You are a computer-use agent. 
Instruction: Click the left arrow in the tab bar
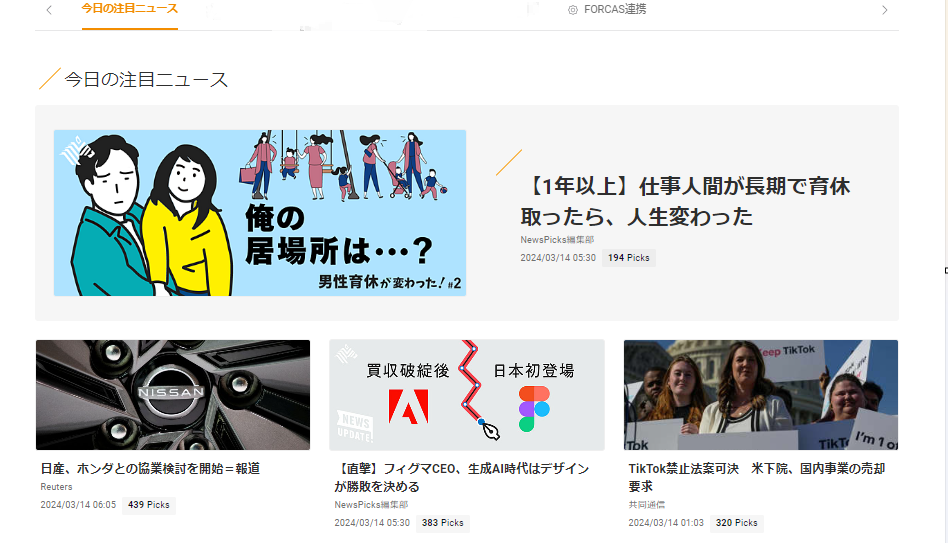49,10
